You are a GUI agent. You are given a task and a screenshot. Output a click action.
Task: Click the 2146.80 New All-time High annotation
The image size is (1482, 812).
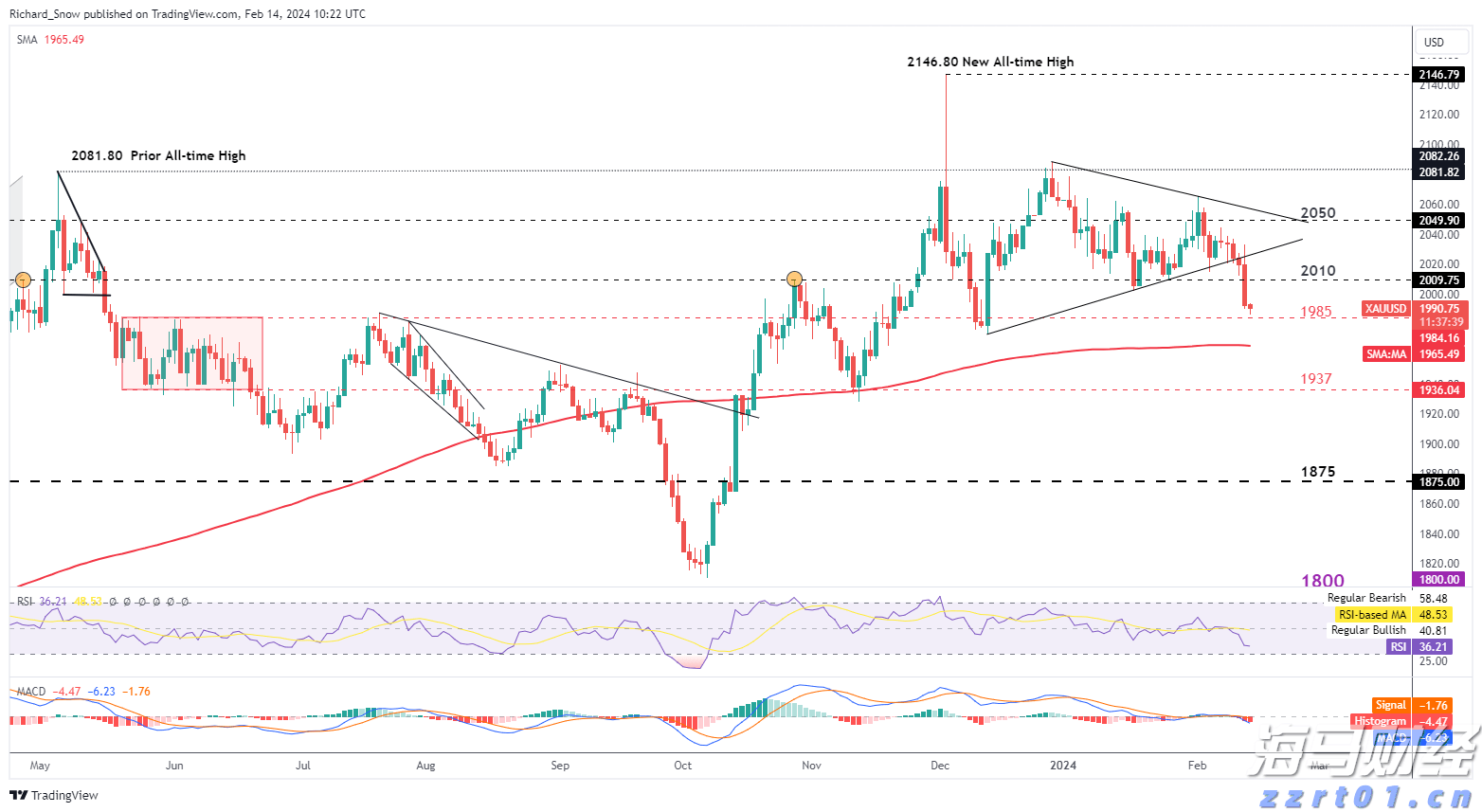(990, 62)
